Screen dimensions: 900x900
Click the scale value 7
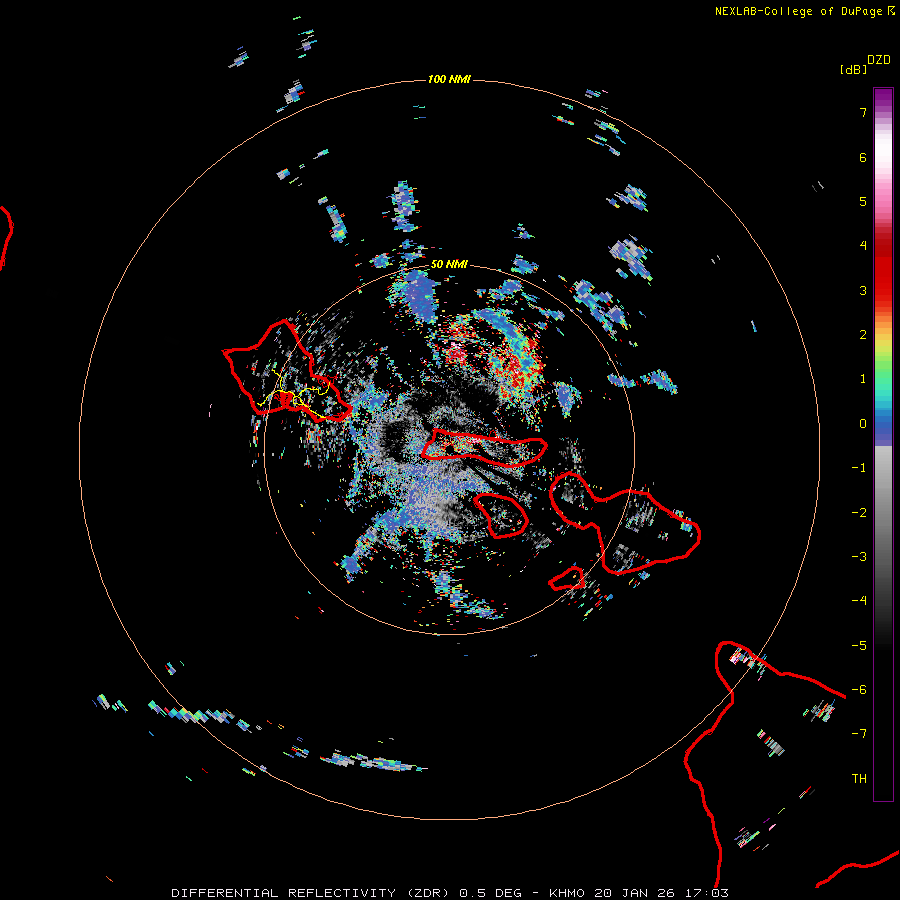pos(863,112)
